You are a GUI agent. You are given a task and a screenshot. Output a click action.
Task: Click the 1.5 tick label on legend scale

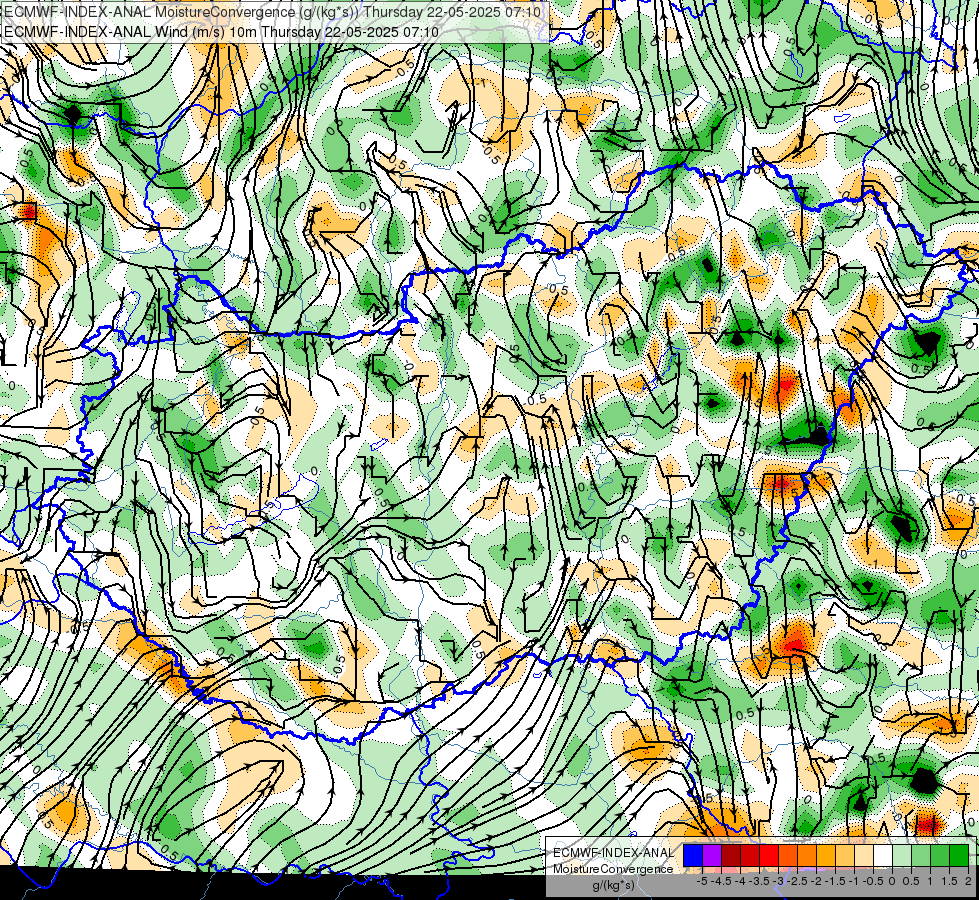(948, 881)
